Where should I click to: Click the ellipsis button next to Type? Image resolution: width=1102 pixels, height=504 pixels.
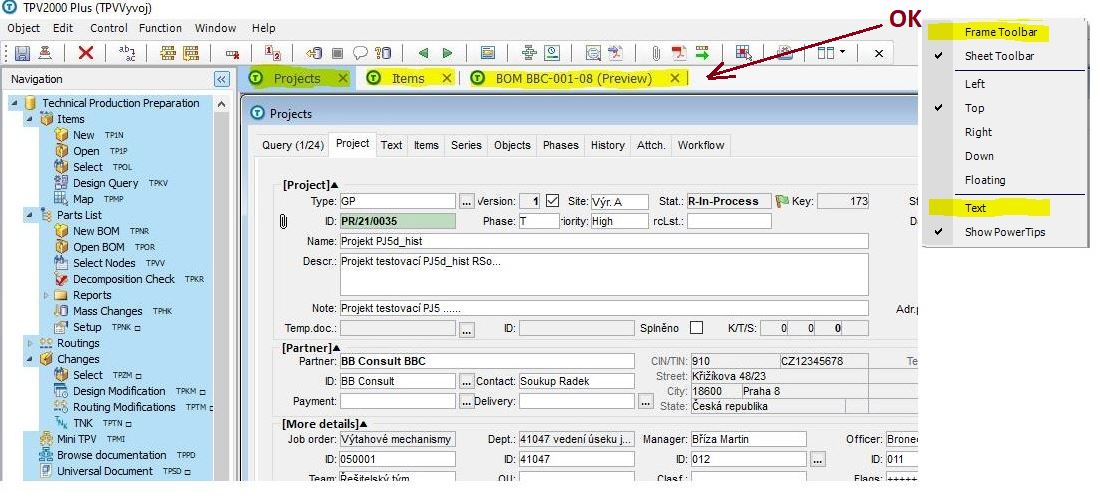467,201
